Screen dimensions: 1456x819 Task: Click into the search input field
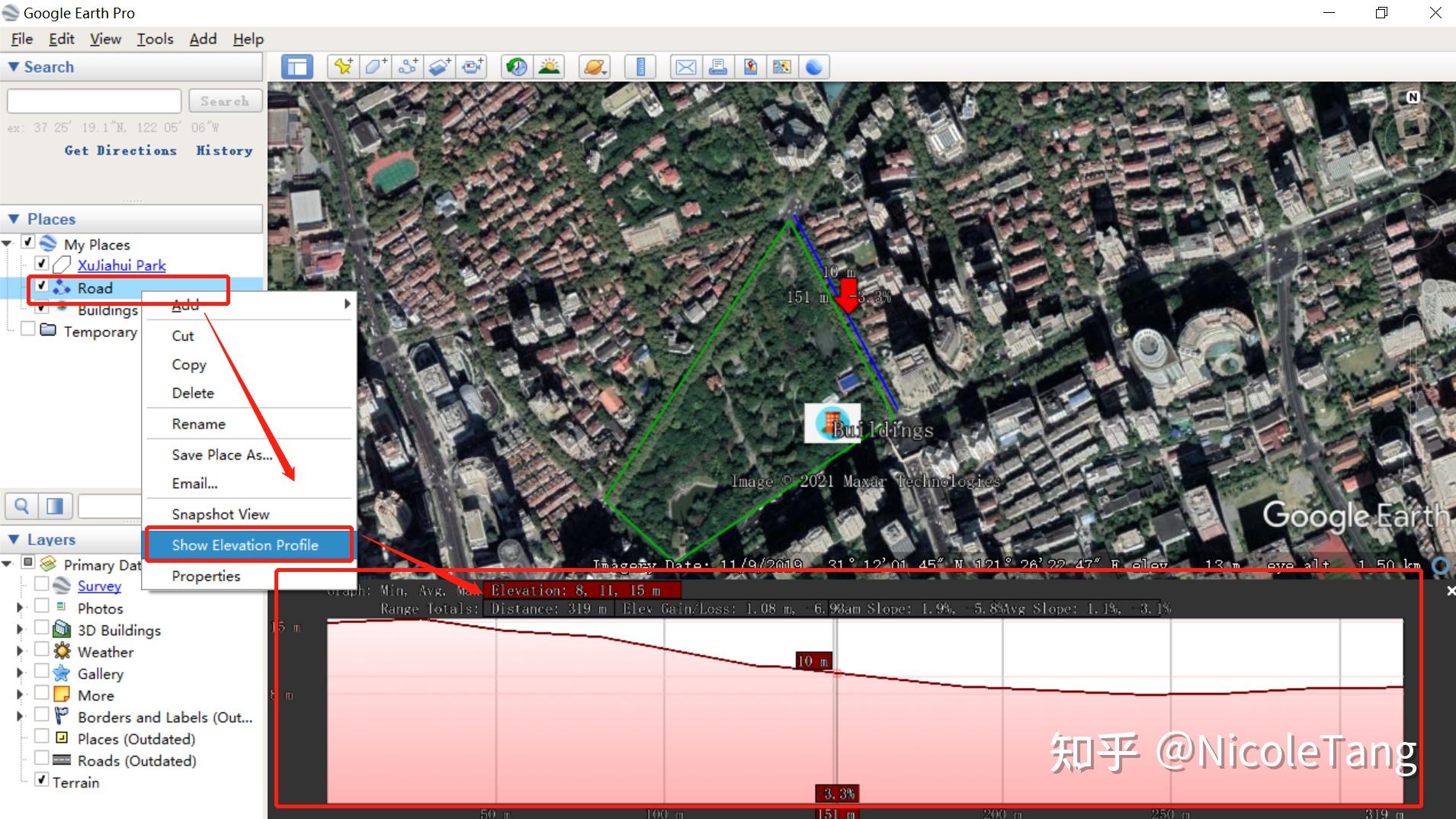click(95, 101)
